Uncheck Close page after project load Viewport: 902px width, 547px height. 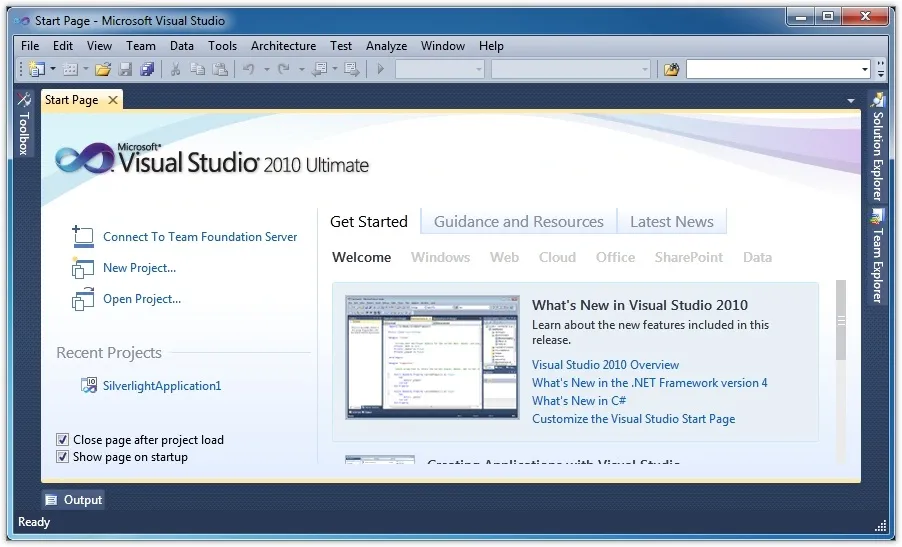point(63,440)
